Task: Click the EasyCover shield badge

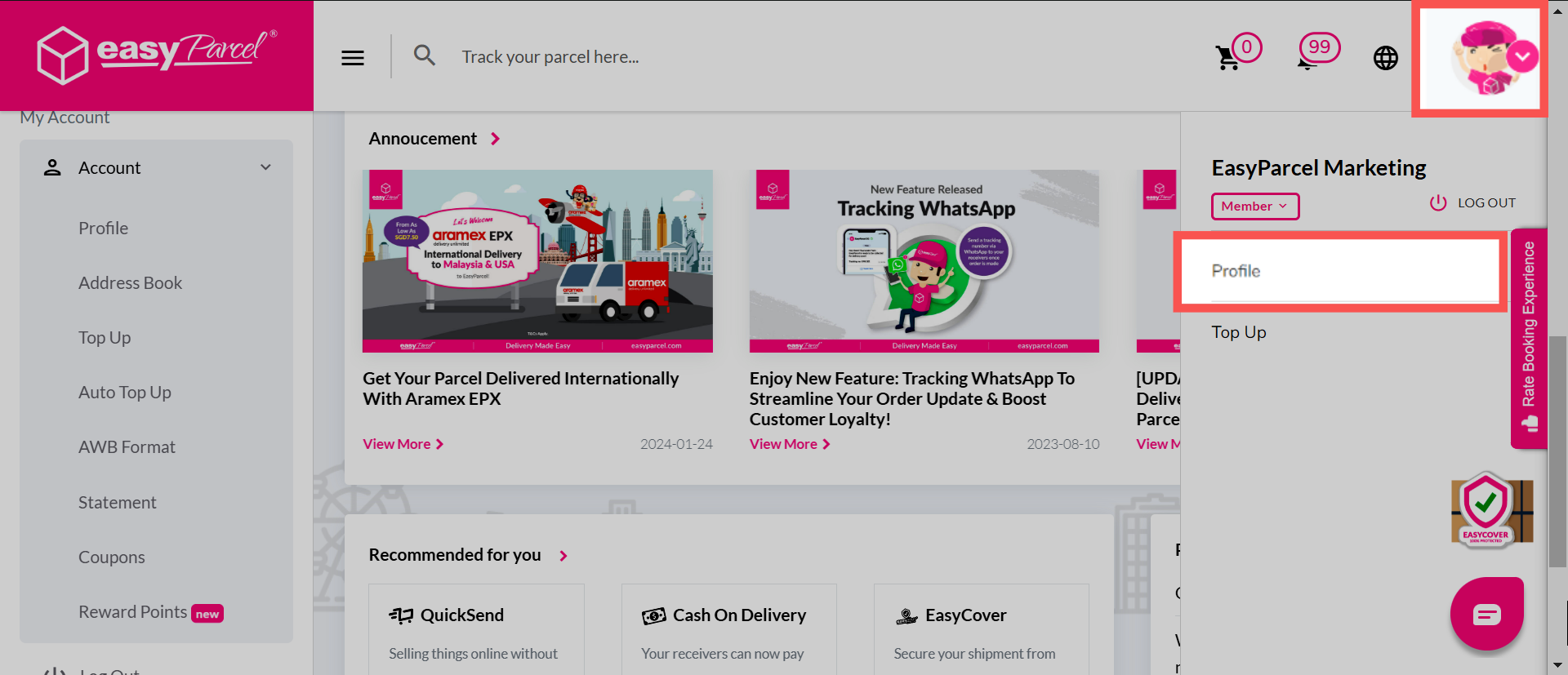Action: click(1491, 510)
